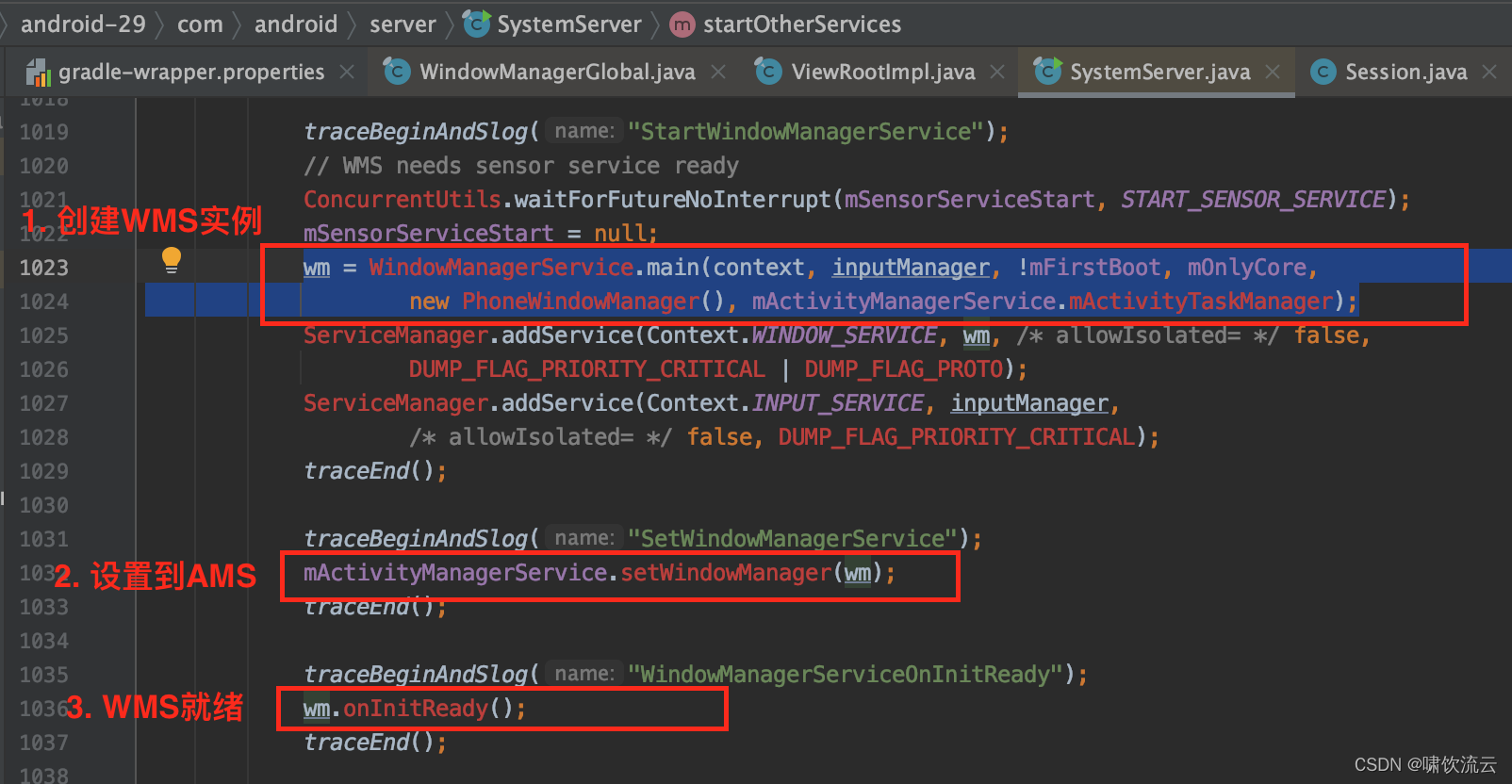Click the Session.java class icon
The height and width of the screenshot is (784, 1512).
[x=1323, y=72]
